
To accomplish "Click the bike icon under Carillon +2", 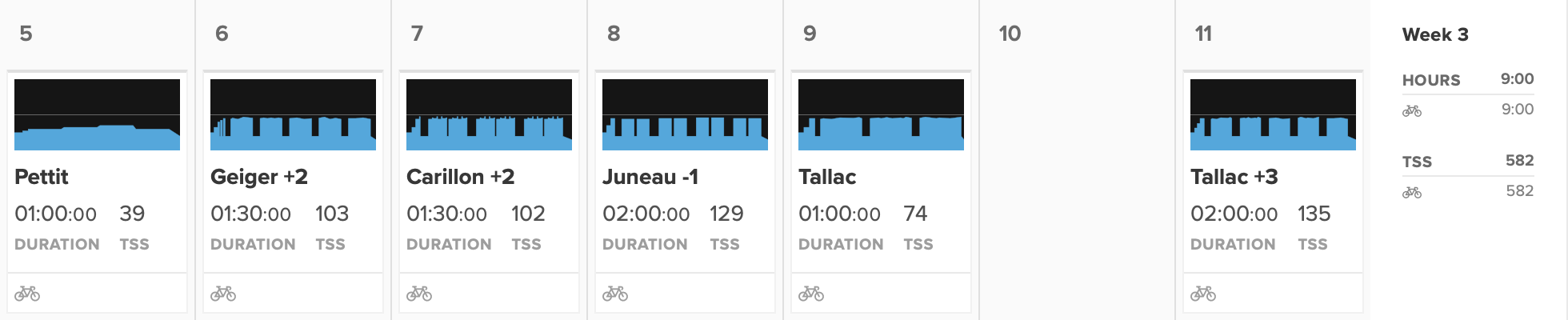I will 419,294.
